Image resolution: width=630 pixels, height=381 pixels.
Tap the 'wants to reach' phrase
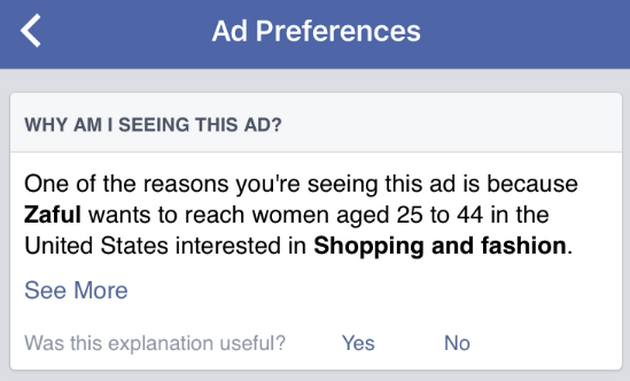(166, 215)
